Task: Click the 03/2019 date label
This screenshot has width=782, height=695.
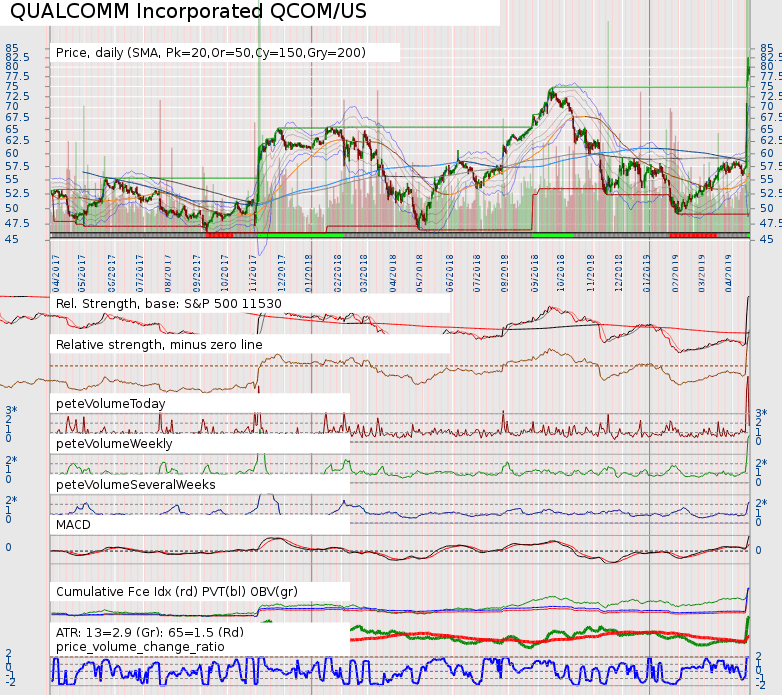Action: 702,274
